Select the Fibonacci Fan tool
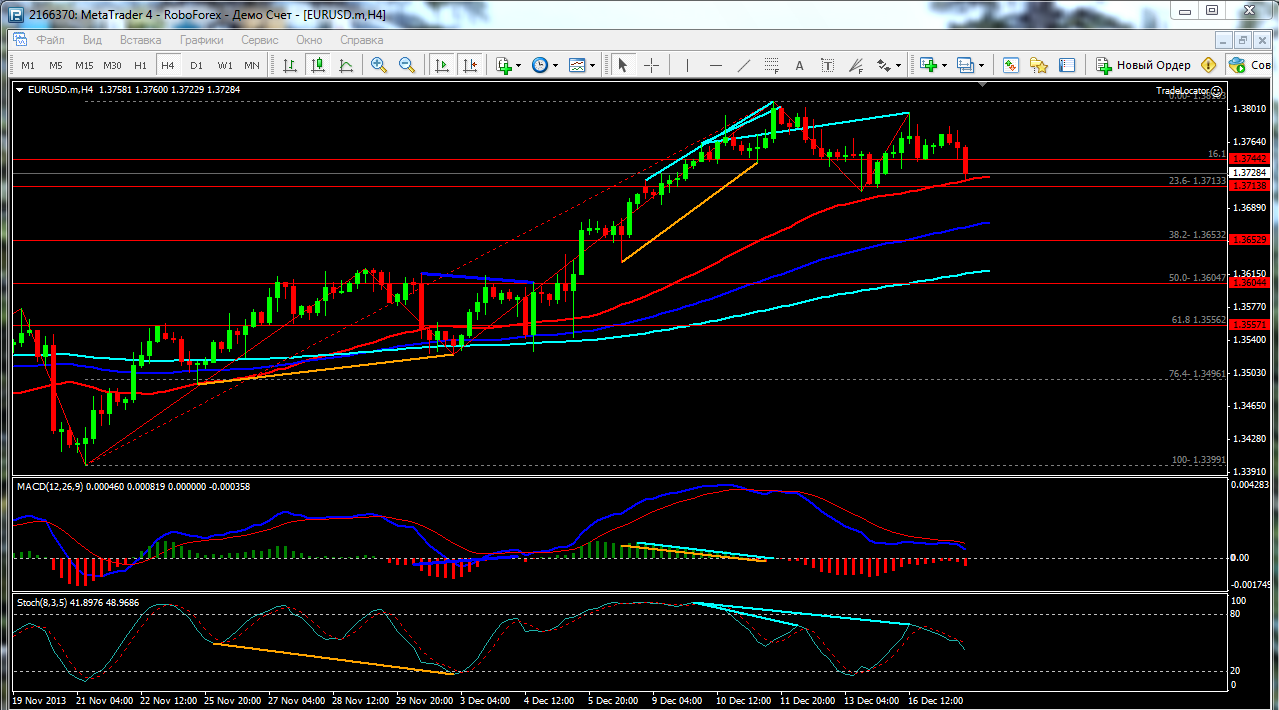 point(855,65)
